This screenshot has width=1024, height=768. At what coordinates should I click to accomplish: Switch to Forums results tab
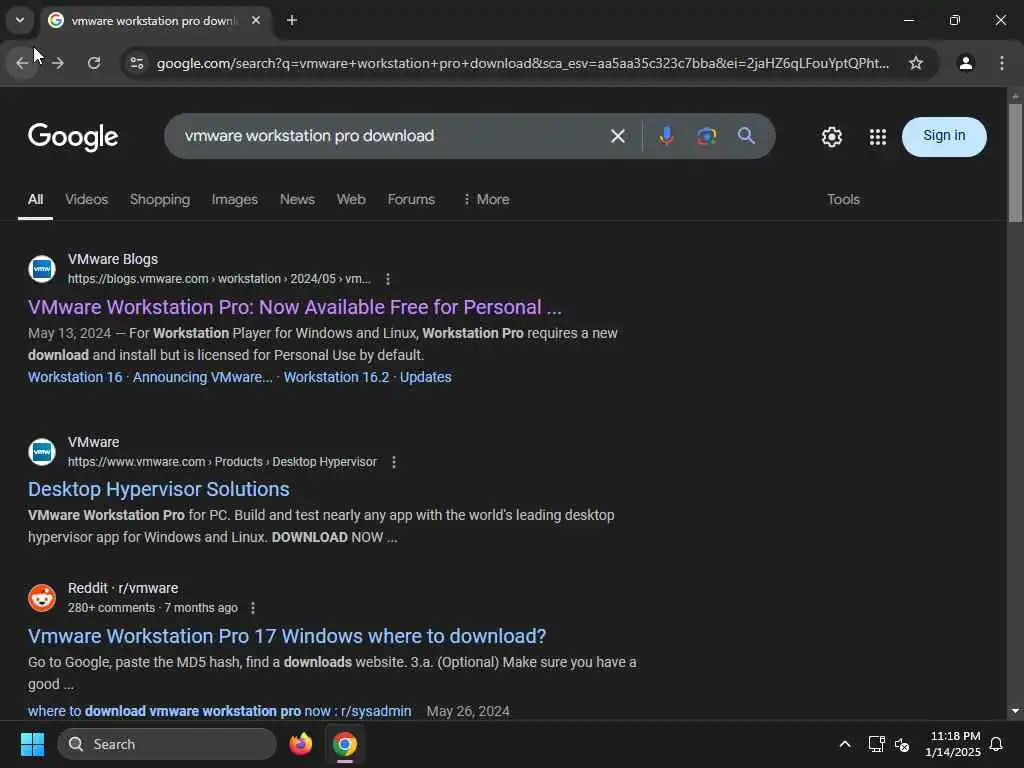pos(411,200)
